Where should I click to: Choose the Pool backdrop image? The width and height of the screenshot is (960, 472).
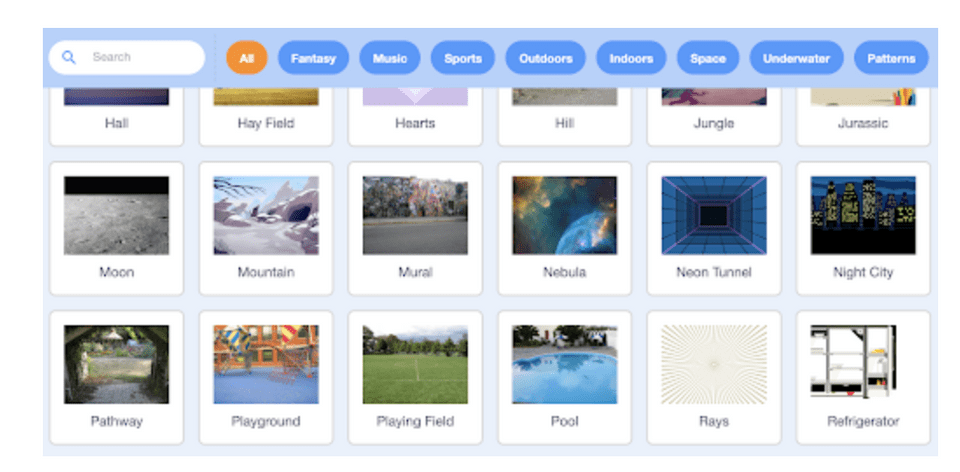click(x=564, y=364)
